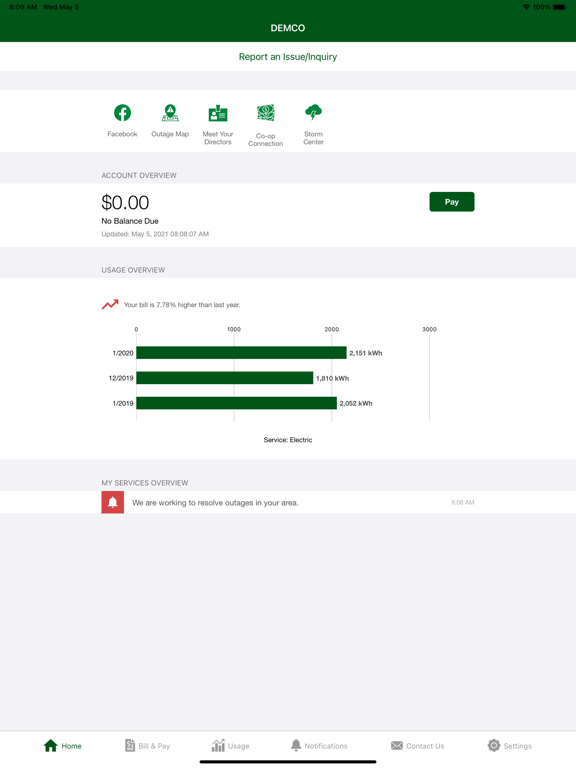Tap the Home tab house icon
576x768 pixels.
pyautogui.click(x=50, y=745)
